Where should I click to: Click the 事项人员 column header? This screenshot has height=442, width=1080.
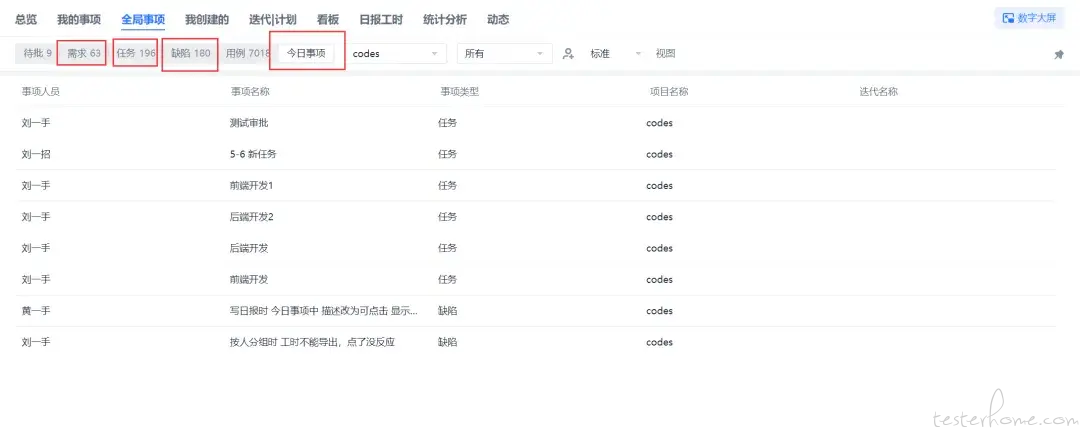tap(41, 92)
